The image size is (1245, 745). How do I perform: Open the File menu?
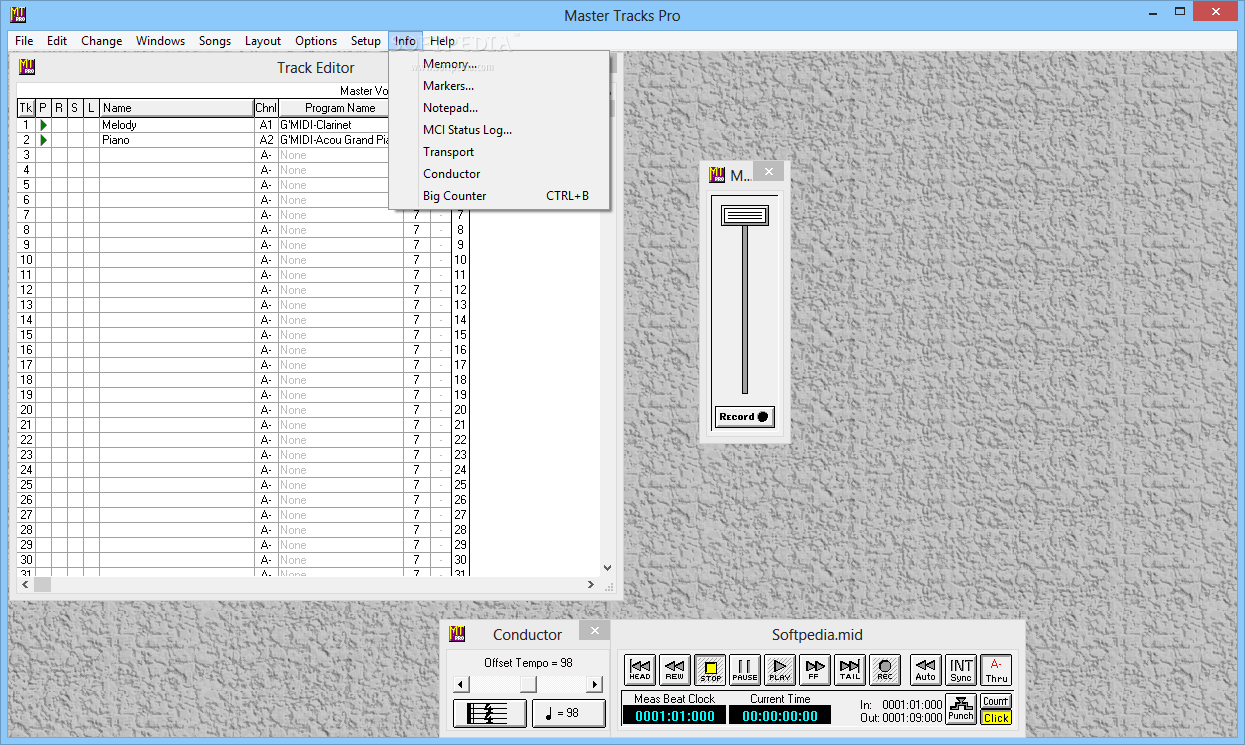tap(24, 41)
